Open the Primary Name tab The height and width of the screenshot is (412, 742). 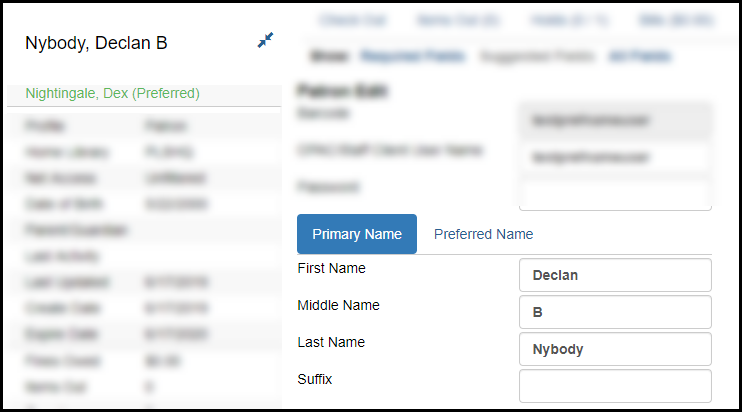357,234
